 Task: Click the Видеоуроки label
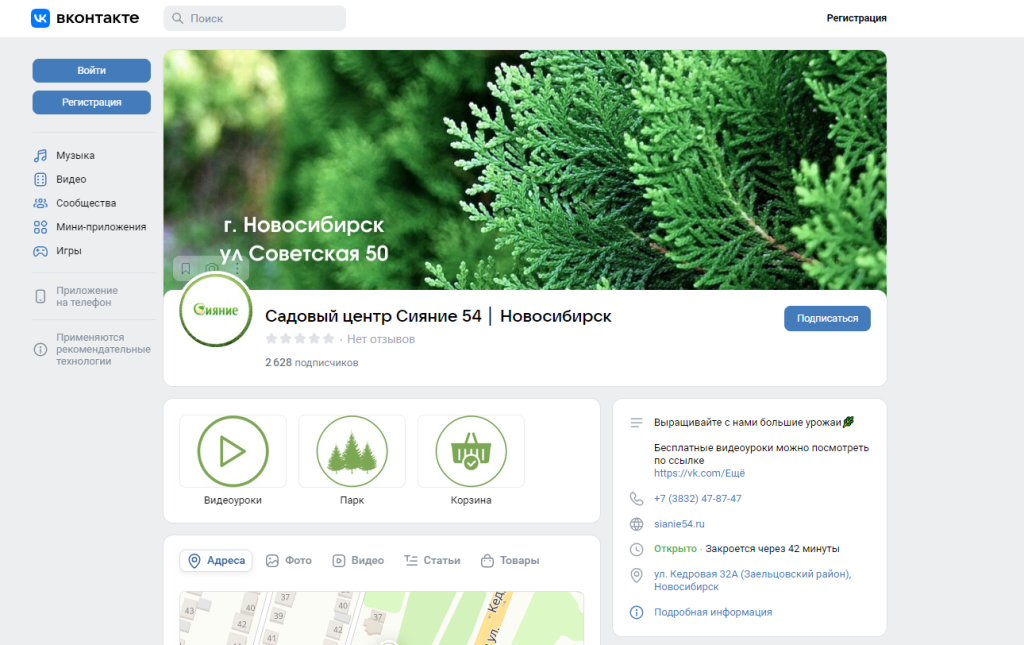232,500
